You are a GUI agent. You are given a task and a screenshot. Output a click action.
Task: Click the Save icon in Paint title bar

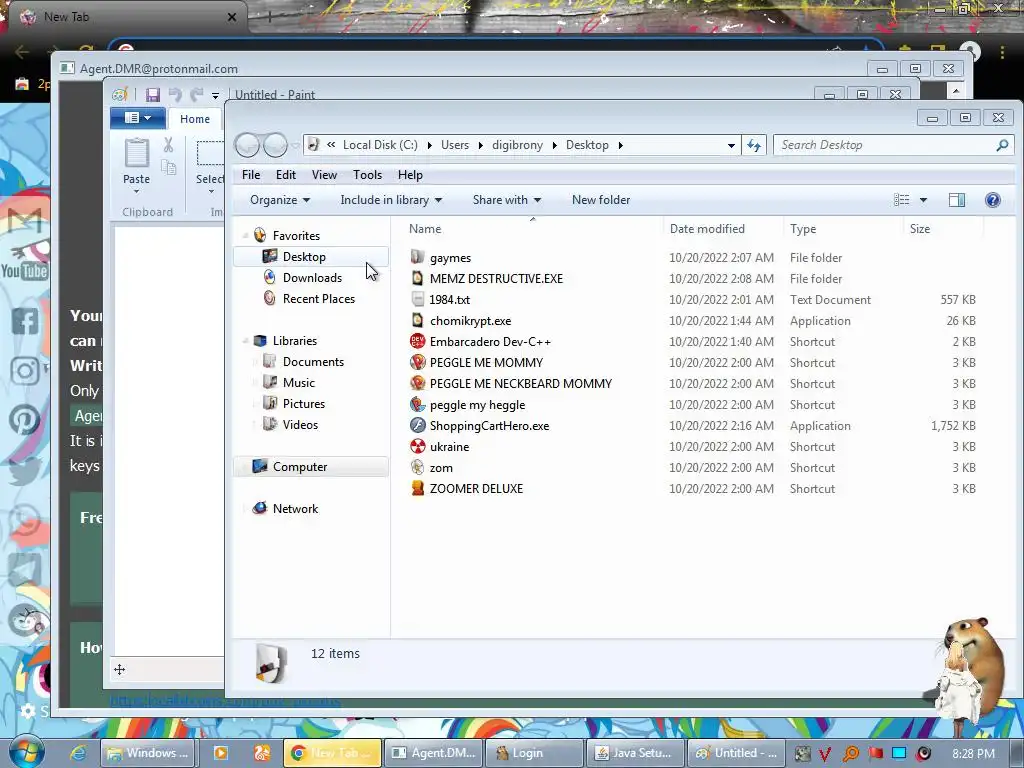153,95
